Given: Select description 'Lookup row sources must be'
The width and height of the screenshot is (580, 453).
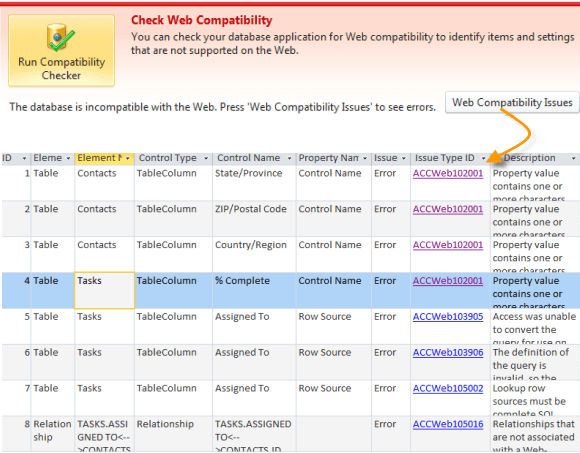Looking at the screenshot, I should 535,398.
